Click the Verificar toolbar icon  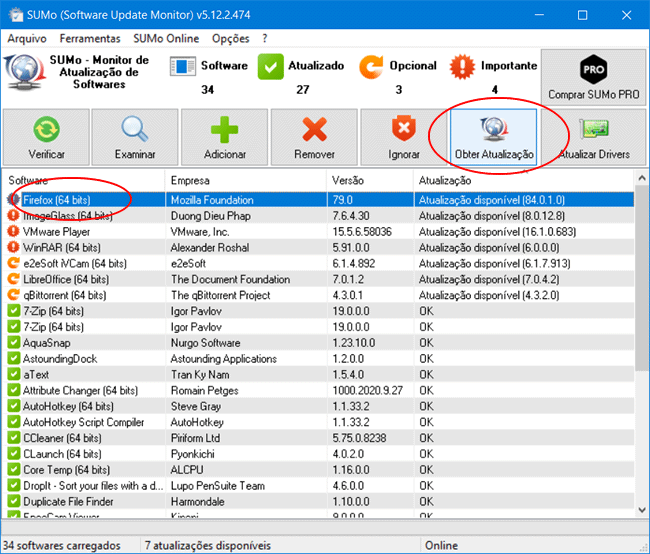tap(46, 129)
